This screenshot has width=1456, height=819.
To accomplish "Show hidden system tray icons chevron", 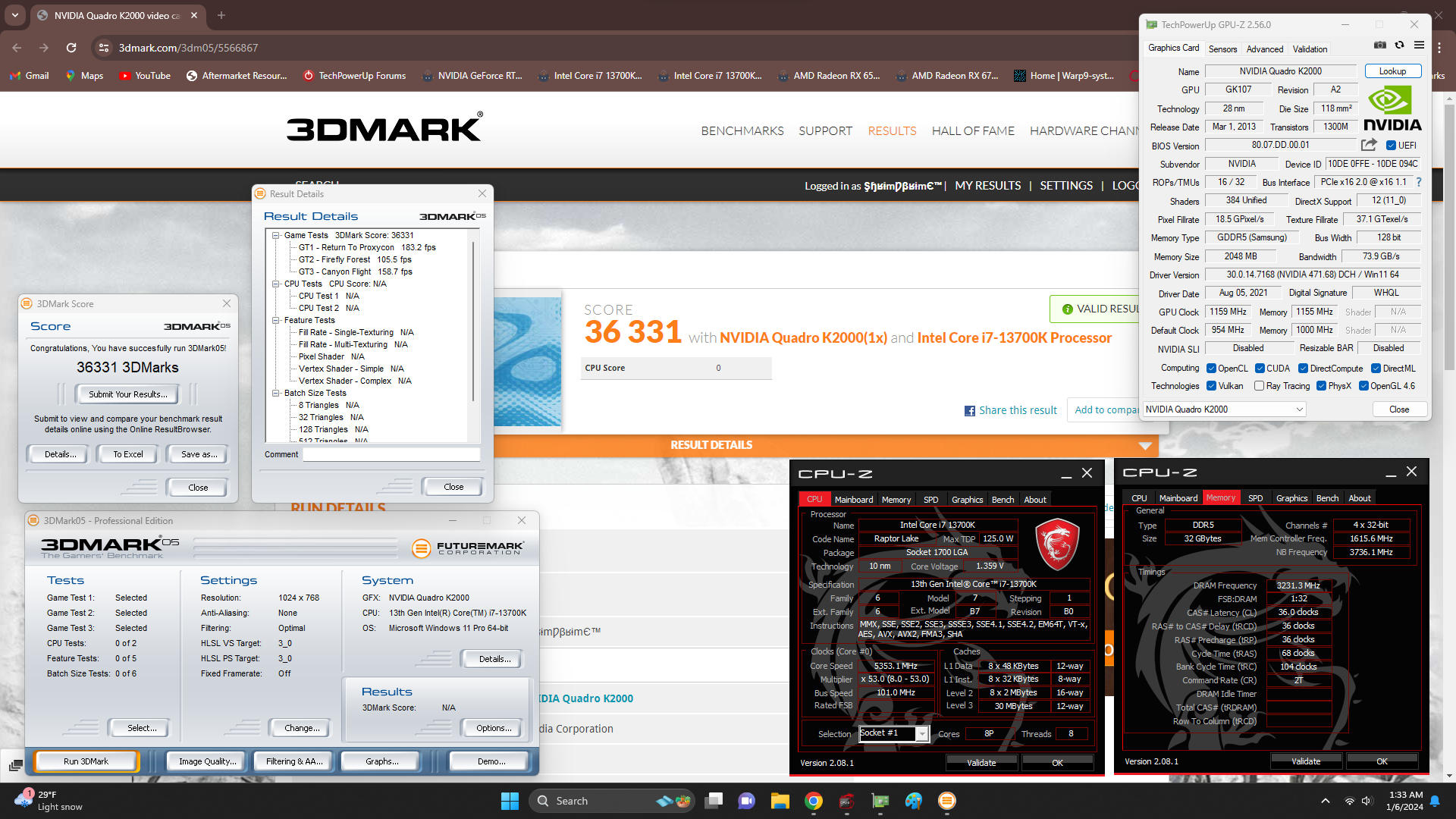I will point(1325,801).
